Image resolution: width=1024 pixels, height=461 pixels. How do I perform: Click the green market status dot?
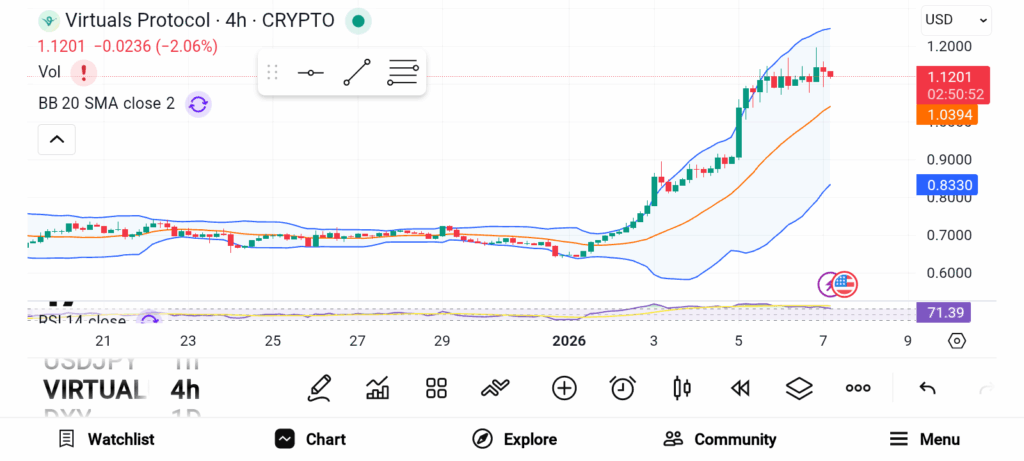[359, 20]
